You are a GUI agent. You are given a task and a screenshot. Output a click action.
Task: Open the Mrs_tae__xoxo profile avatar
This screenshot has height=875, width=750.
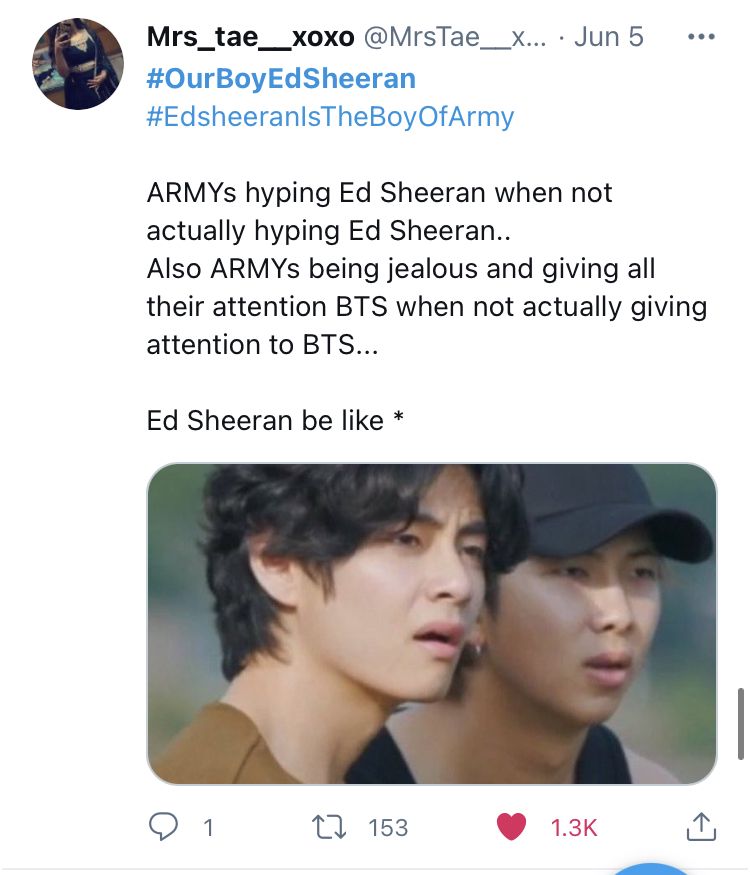(x=78, y=64)
